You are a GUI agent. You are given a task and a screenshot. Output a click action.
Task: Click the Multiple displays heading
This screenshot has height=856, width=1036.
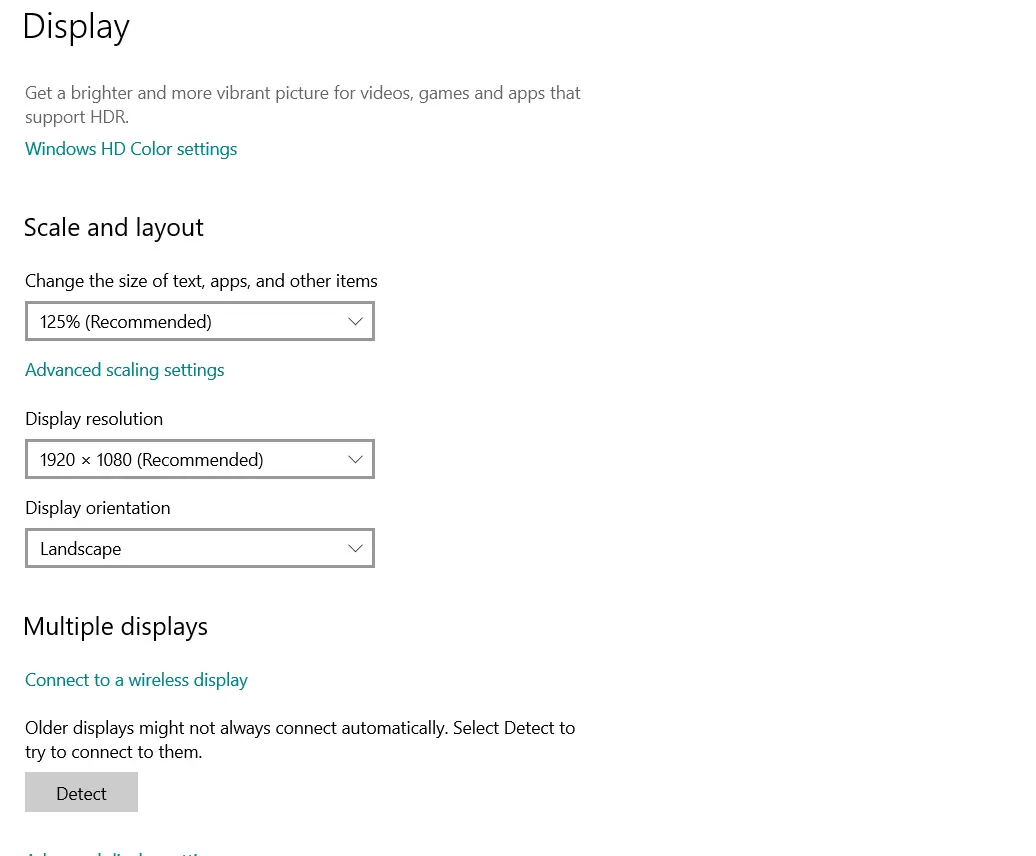click(x=115, y=627)
